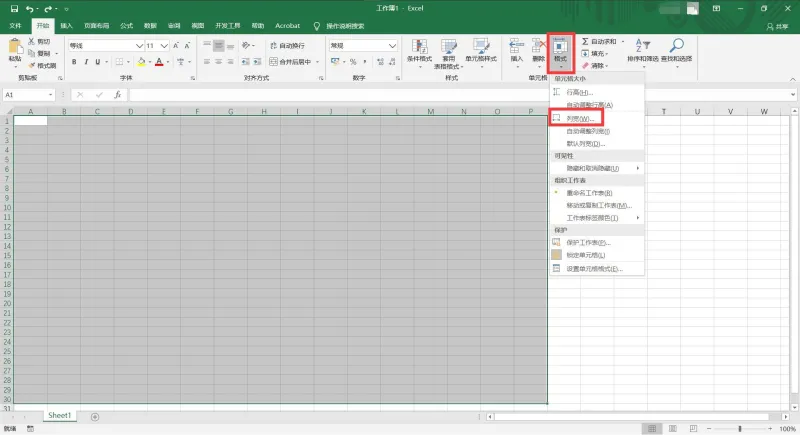Choose Row Height (行高) menu item
Screen dimensions: 800x435
[596, 92]
